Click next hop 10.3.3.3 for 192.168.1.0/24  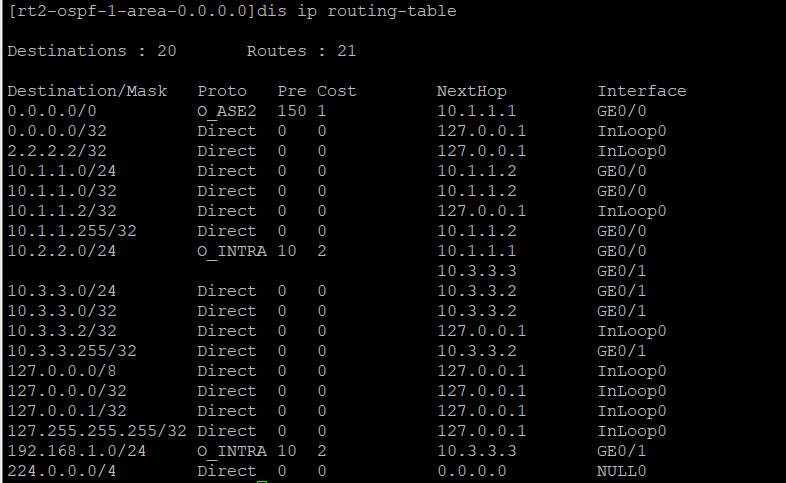point(477,452)
